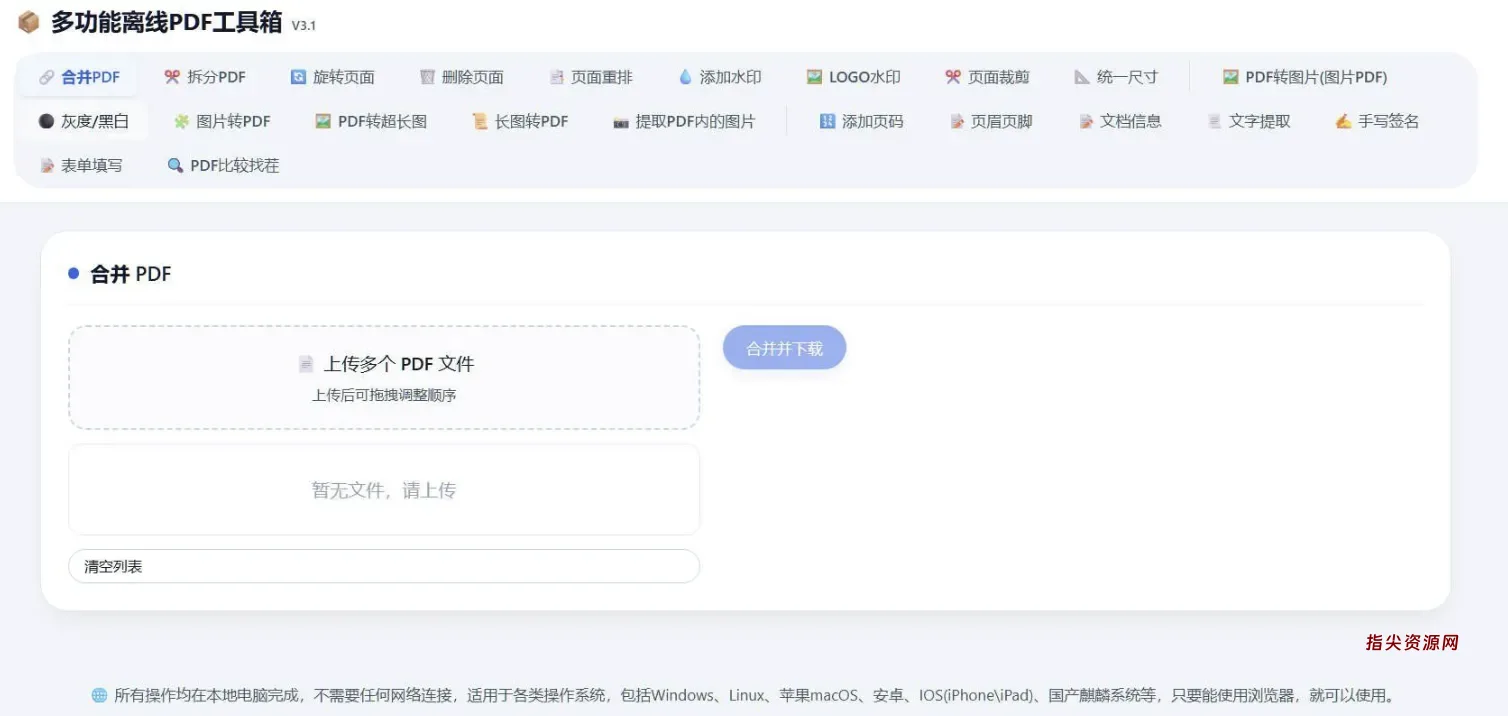The image size is (1508, 716).
Task: Click the writing hand icon of 手写签名
Action: (1343, 121)
